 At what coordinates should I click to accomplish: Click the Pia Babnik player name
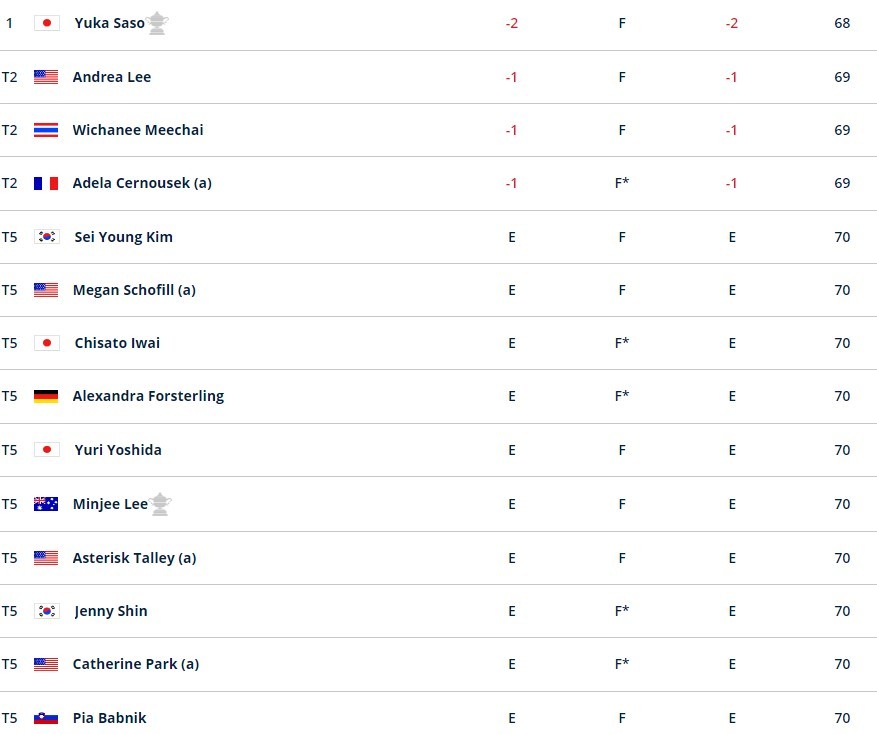coord(109,718)
